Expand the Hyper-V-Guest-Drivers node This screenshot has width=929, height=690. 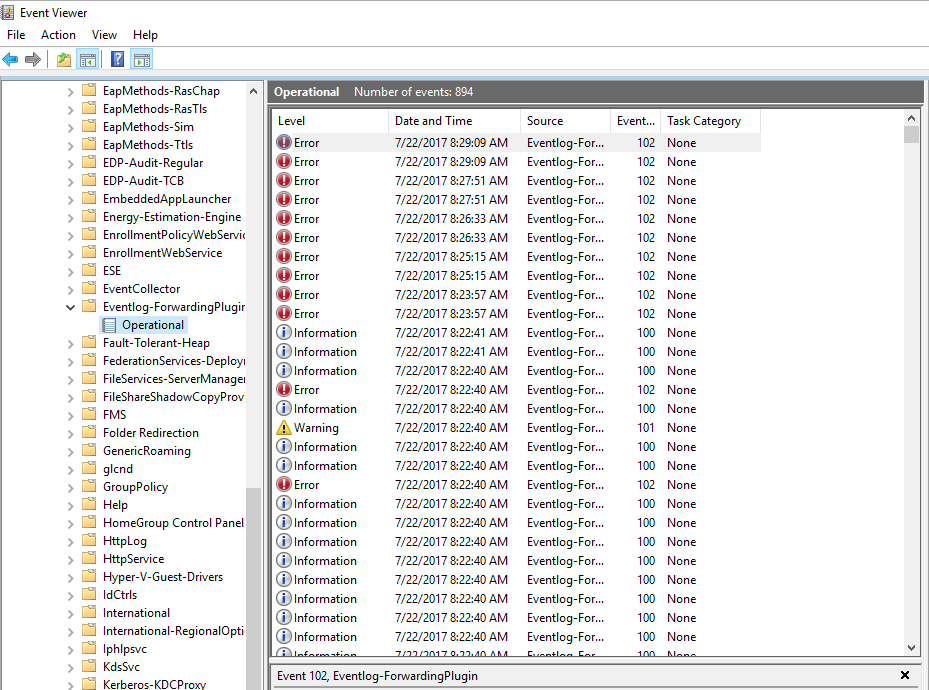pyautogui.click(x=69, y=576)
